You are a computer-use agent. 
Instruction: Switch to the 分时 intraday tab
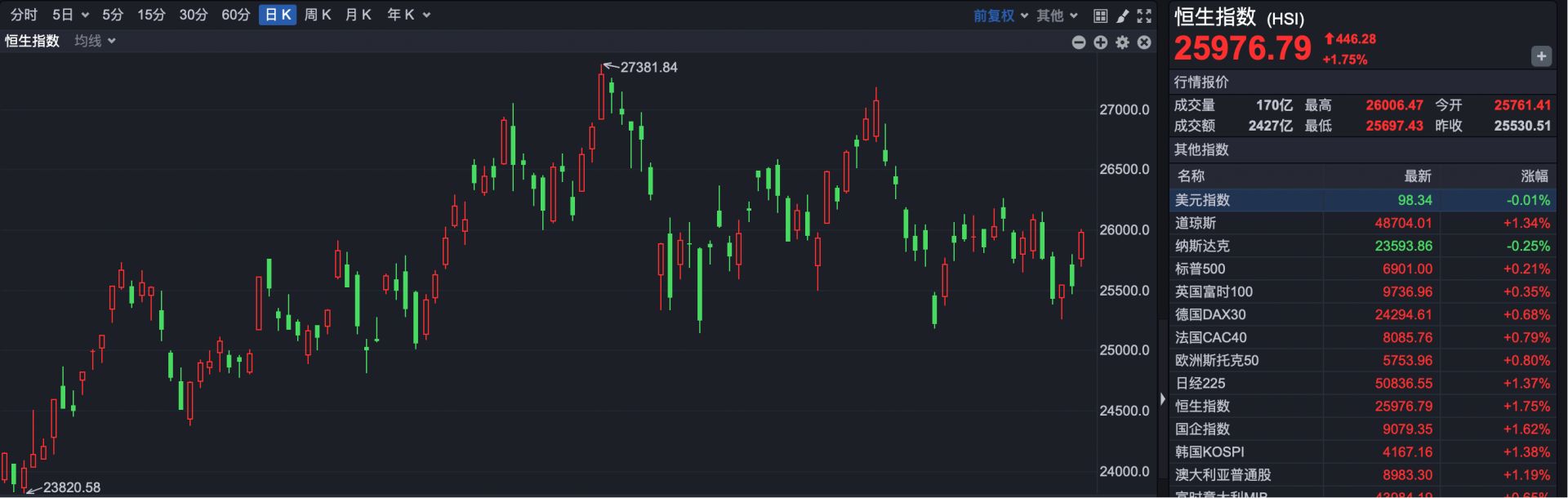(24, 15)
